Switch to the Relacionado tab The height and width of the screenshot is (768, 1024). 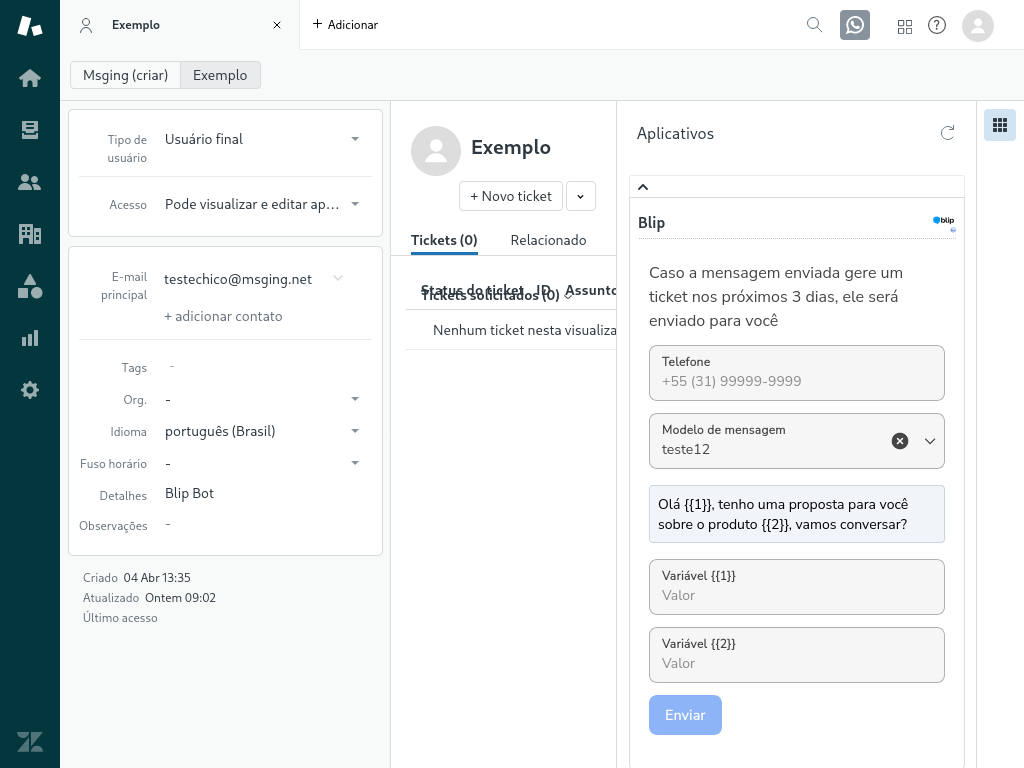548,240
